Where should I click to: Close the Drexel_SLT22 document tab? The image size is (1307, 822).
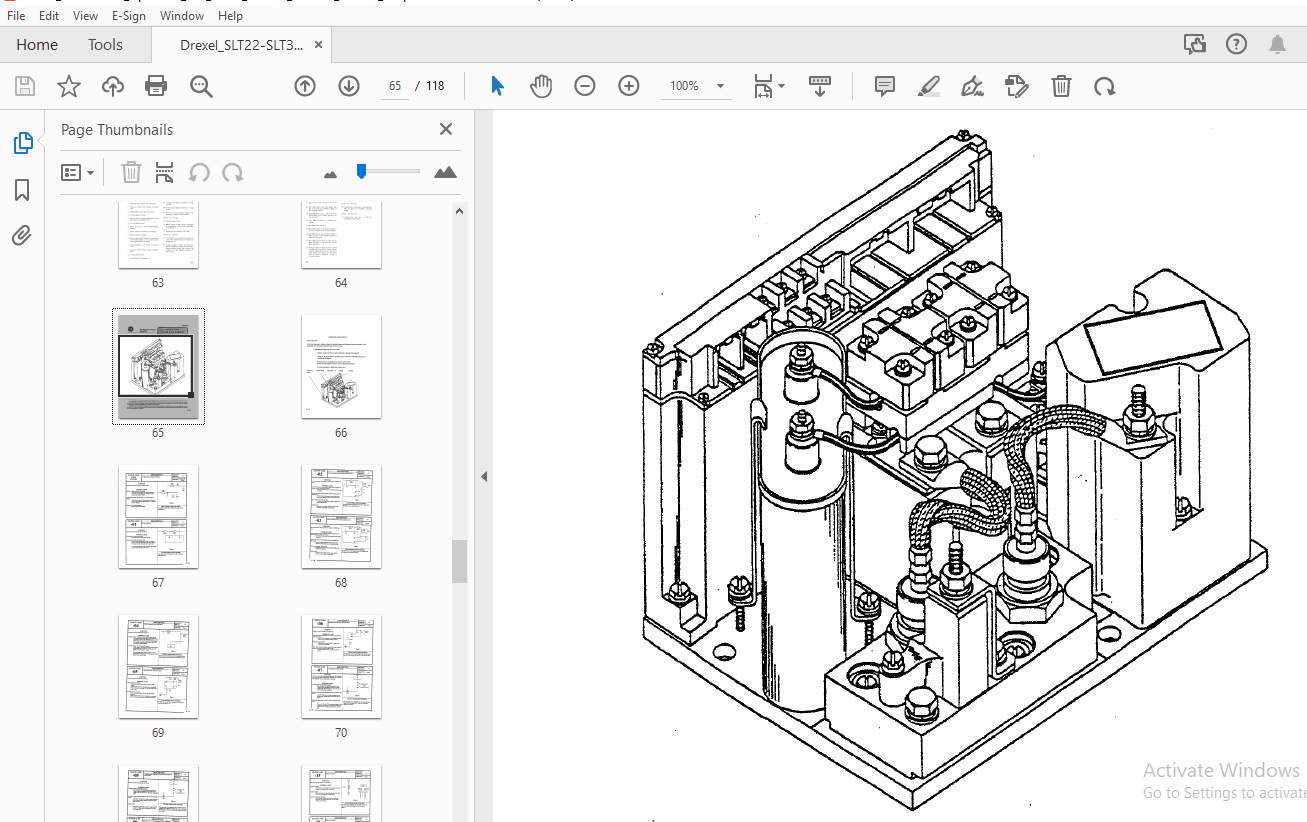[x=318, y=45]
